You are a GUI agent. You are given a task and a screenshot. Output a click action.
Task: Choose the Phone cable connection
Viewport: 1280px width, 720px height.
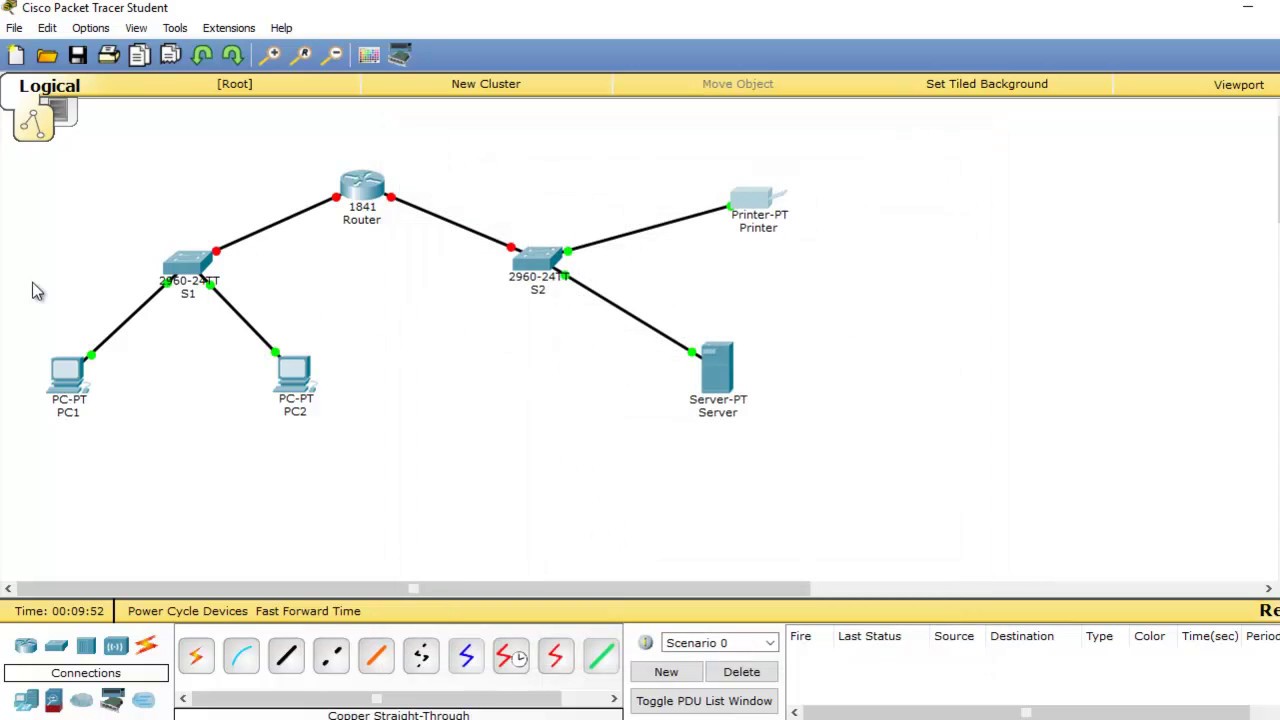tap(421, 657)
